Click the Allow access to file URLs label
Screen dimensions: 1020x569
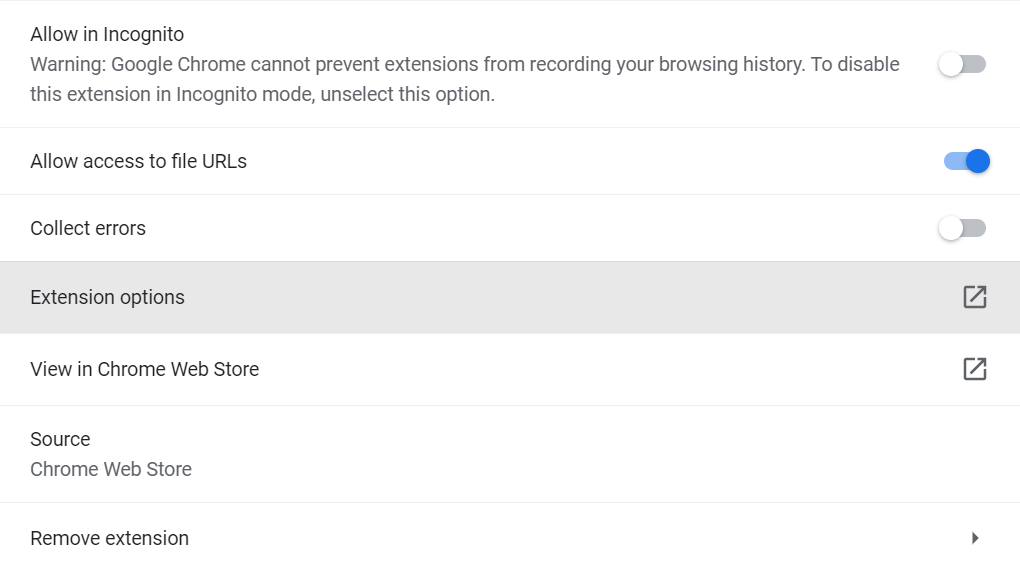click(139, 161)
